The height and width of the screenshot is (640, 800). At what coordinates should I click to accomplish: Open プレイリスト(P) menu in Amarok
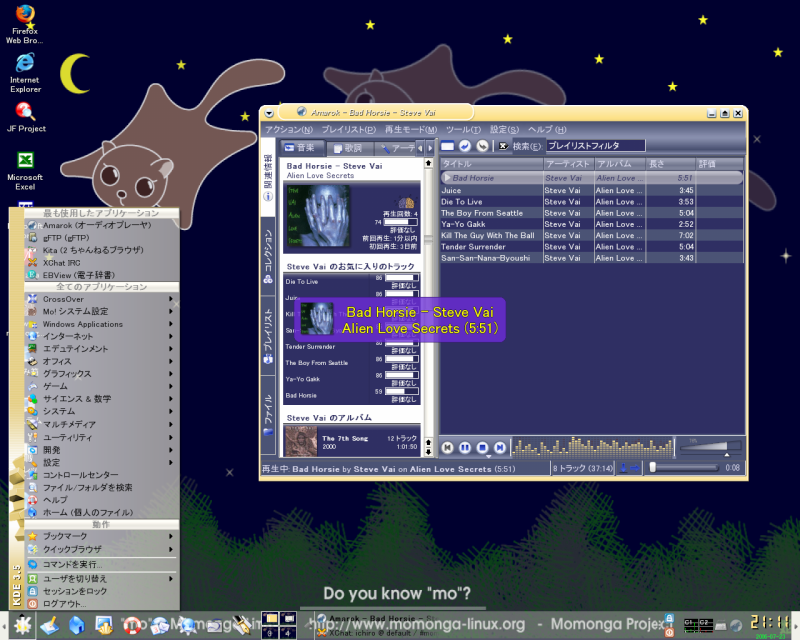click(x=348, y=130)
